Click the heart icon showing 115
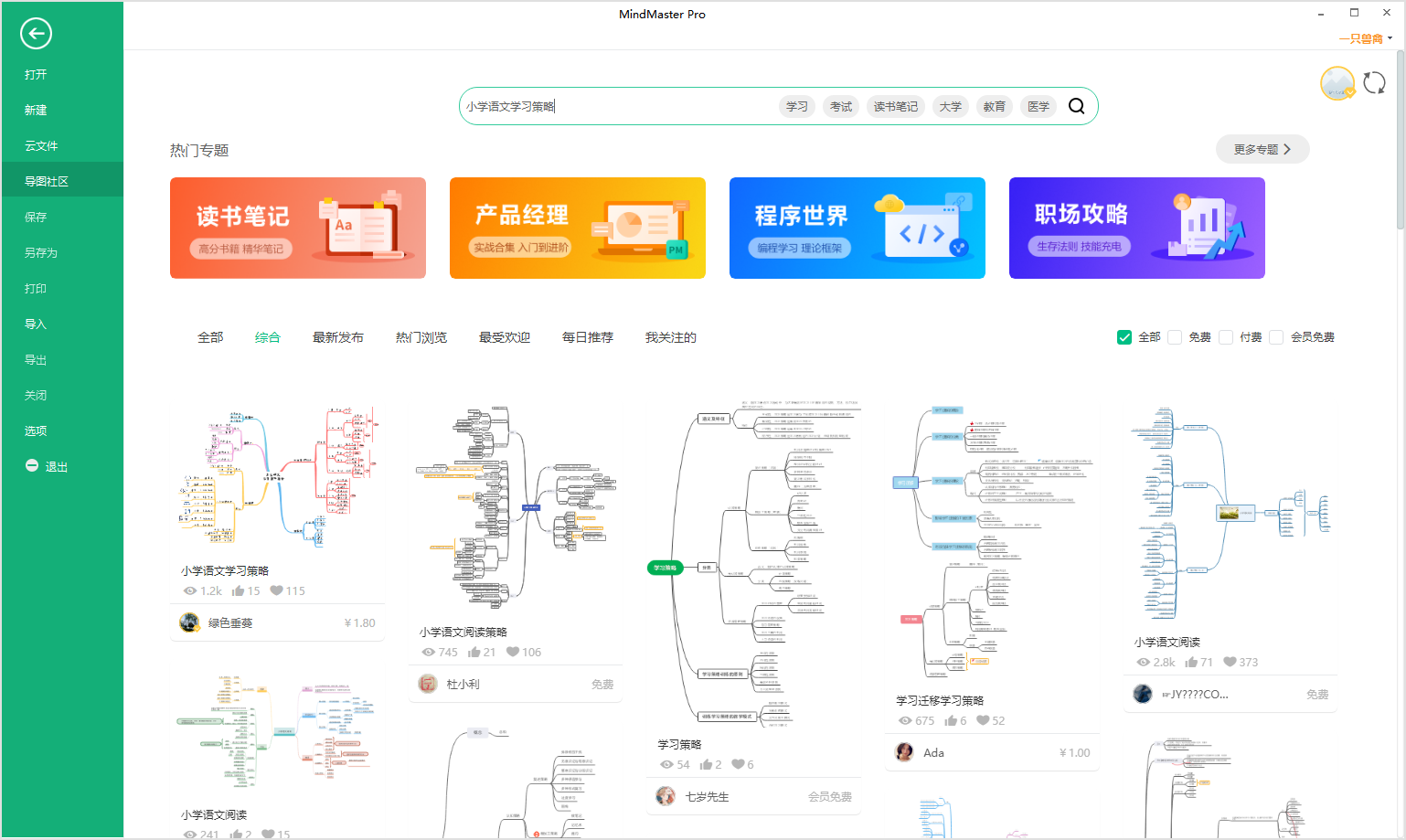1406x840 pixels. 276,591
